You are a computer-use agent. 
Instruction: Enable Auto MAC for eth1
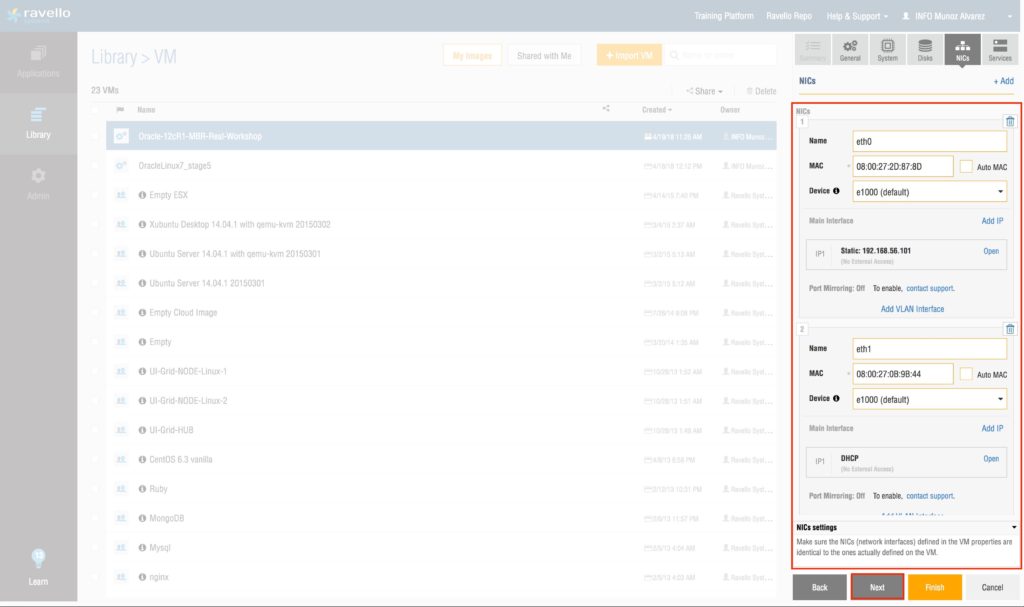[966, 374]
